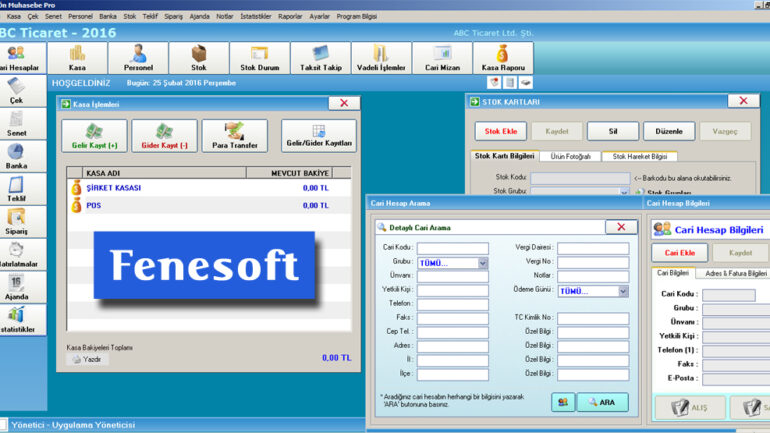Open the Stok toolbar icon
This screenshot has height=433, width=770.
[199, 58]
